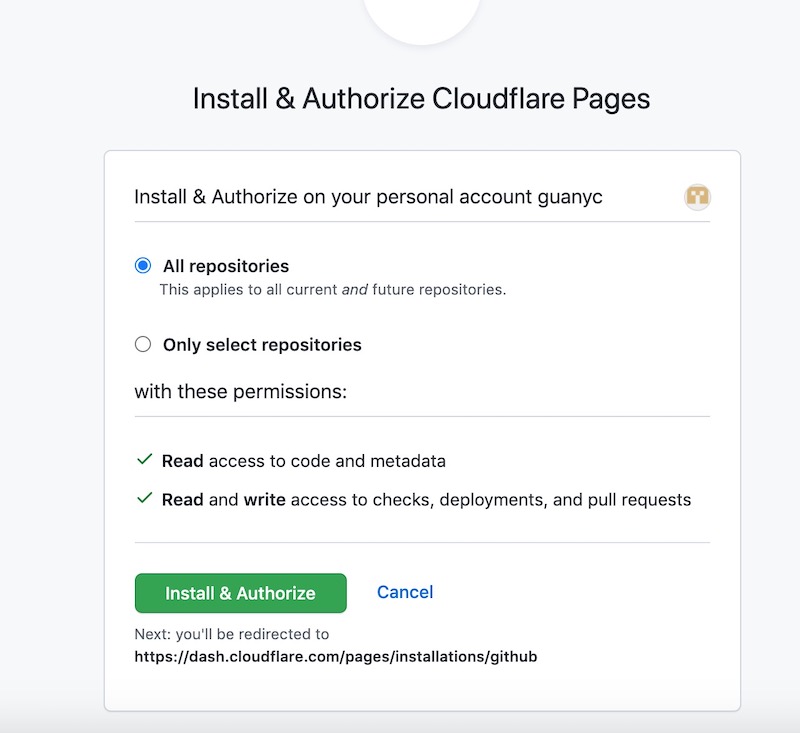Image resolution: width=800 pixels, height=733 pixels.
Task: Click the Install & Authorize green button
Action: [x=240, y=593]
